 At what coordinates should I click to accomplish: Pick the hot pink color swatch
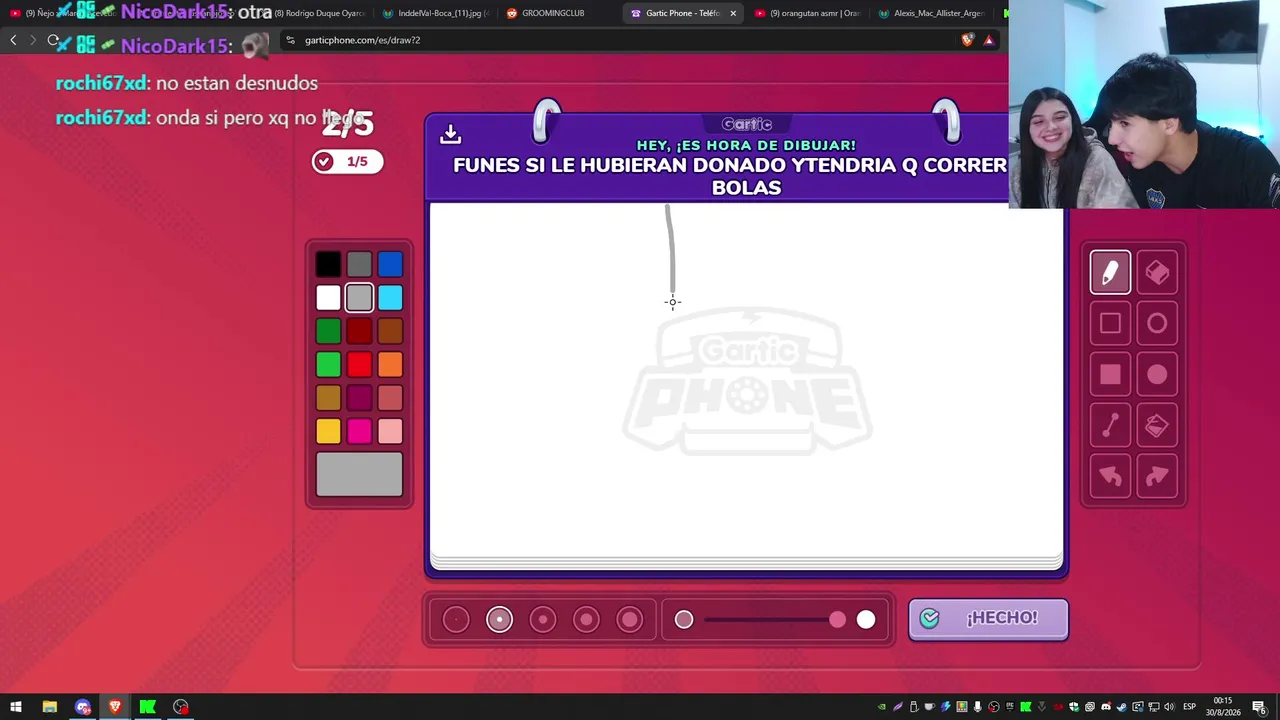[359, 431]
